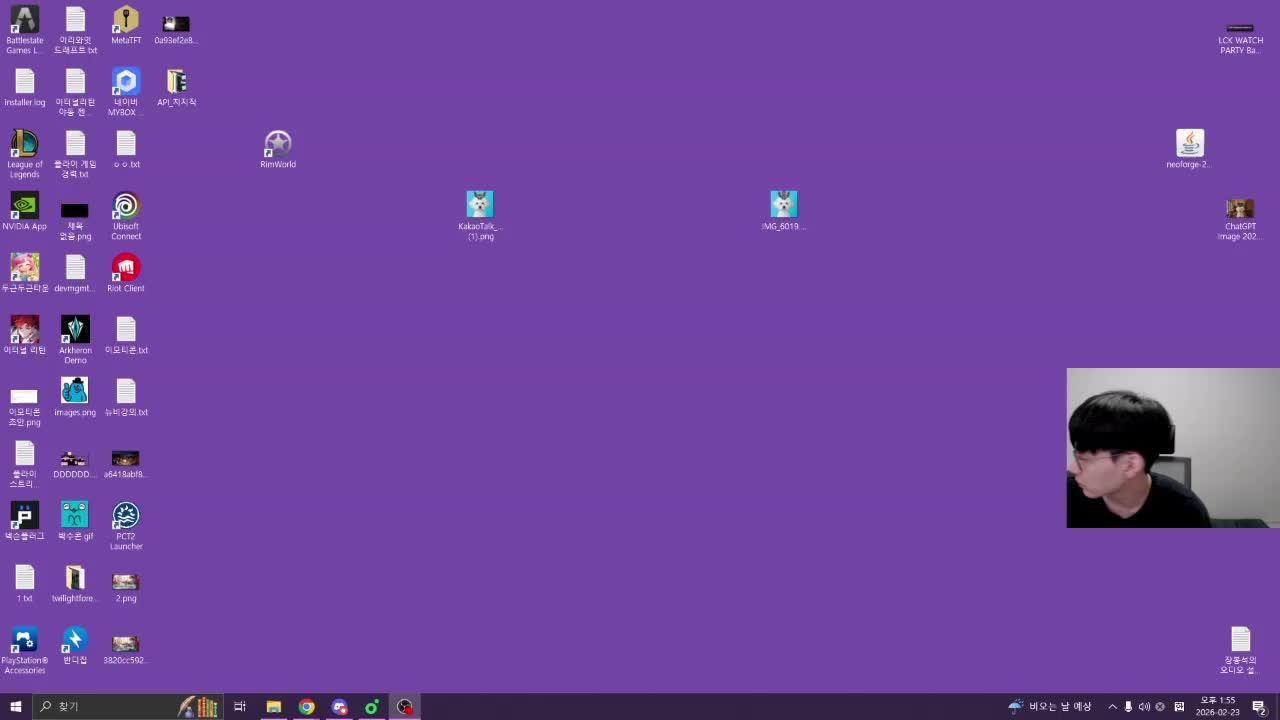This screenshot has width=1280, height=720.
Task: Select the PlayStation Accessories shortcut
Action: point(24,650)
